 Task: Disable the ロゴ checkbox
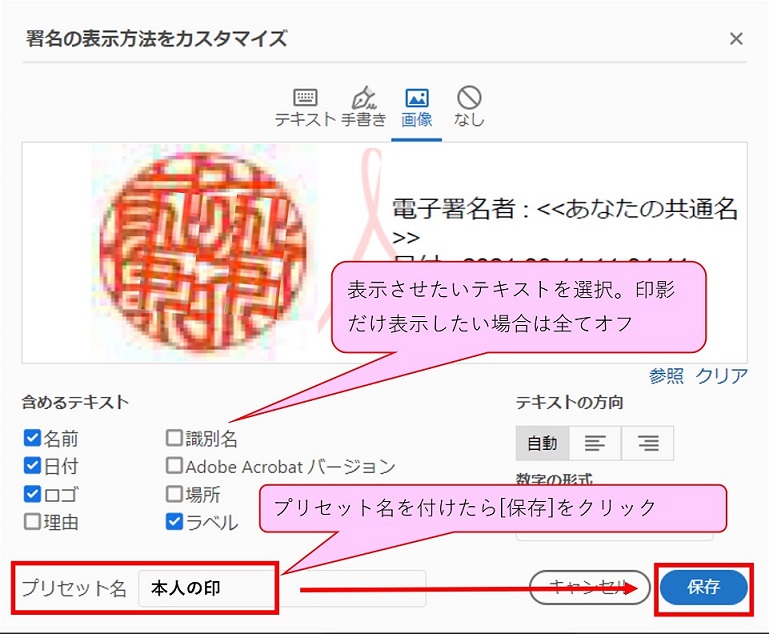[x=32, y=494]
